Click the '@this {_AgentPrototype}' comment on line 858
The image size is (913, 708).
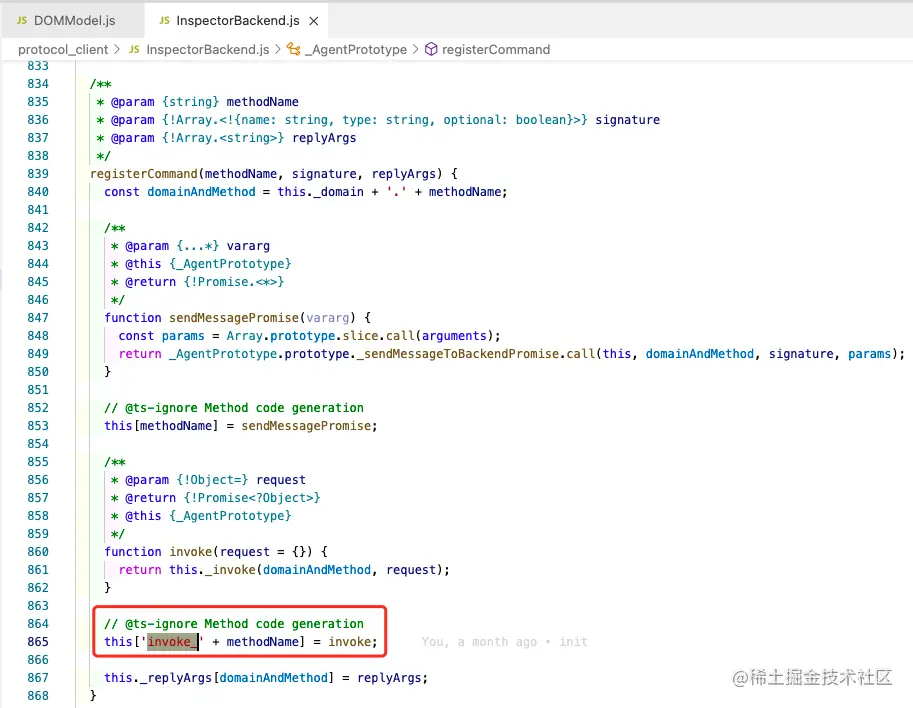coord(201,516)
